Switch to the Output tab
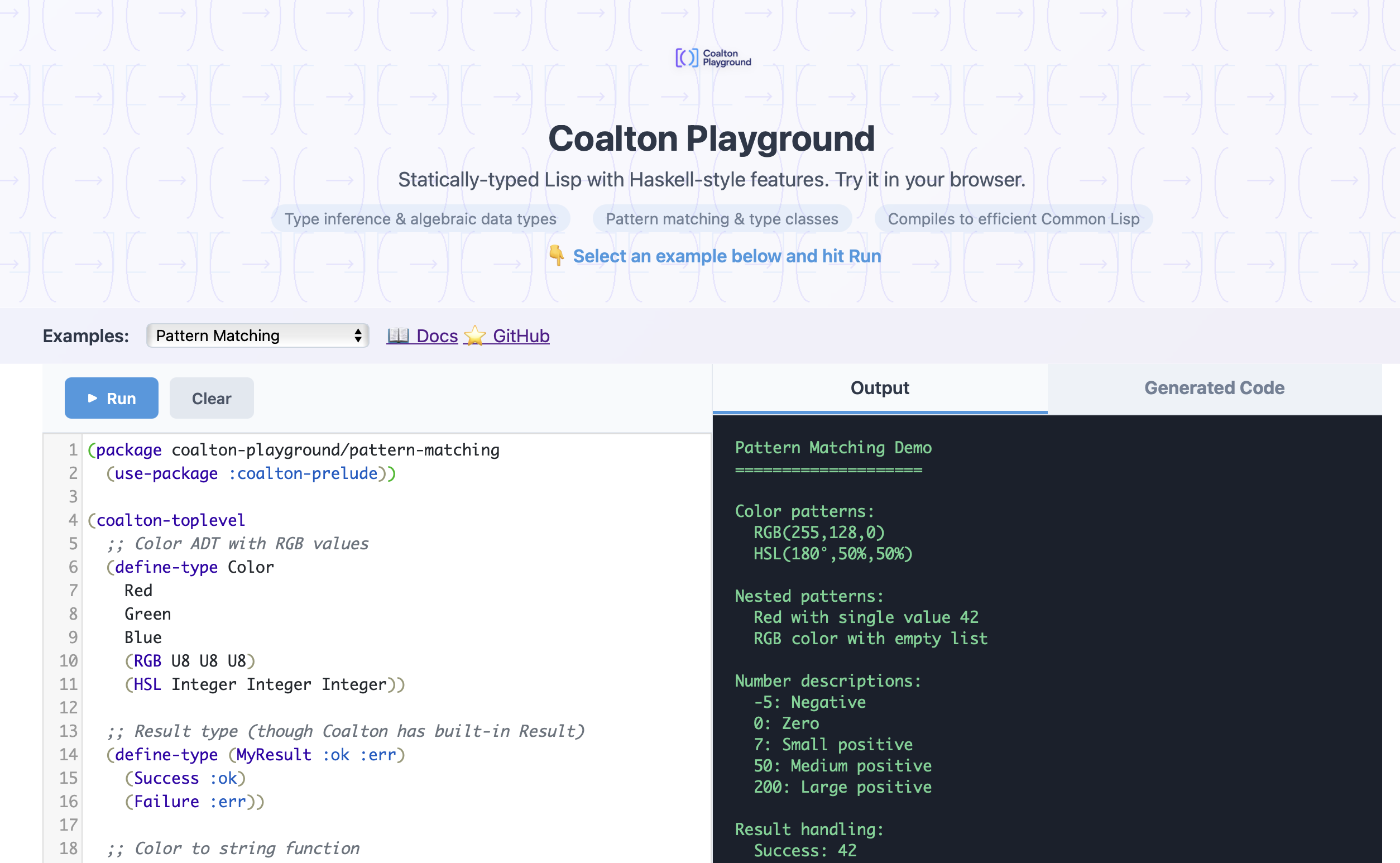The width and height of the screenshot is (1400, 863). point(880,388)
